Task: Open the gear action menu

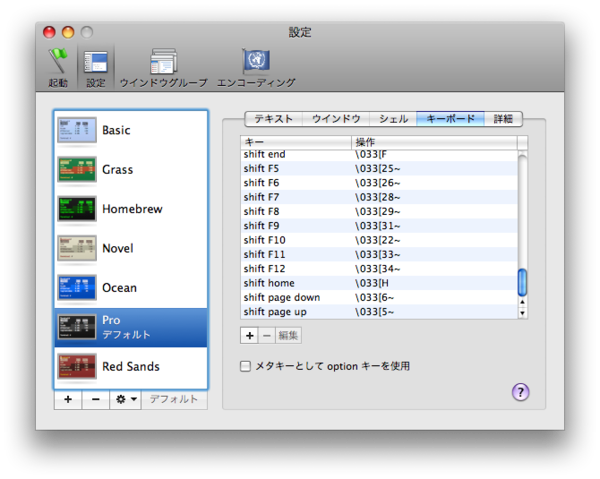Action: point(126,399)
